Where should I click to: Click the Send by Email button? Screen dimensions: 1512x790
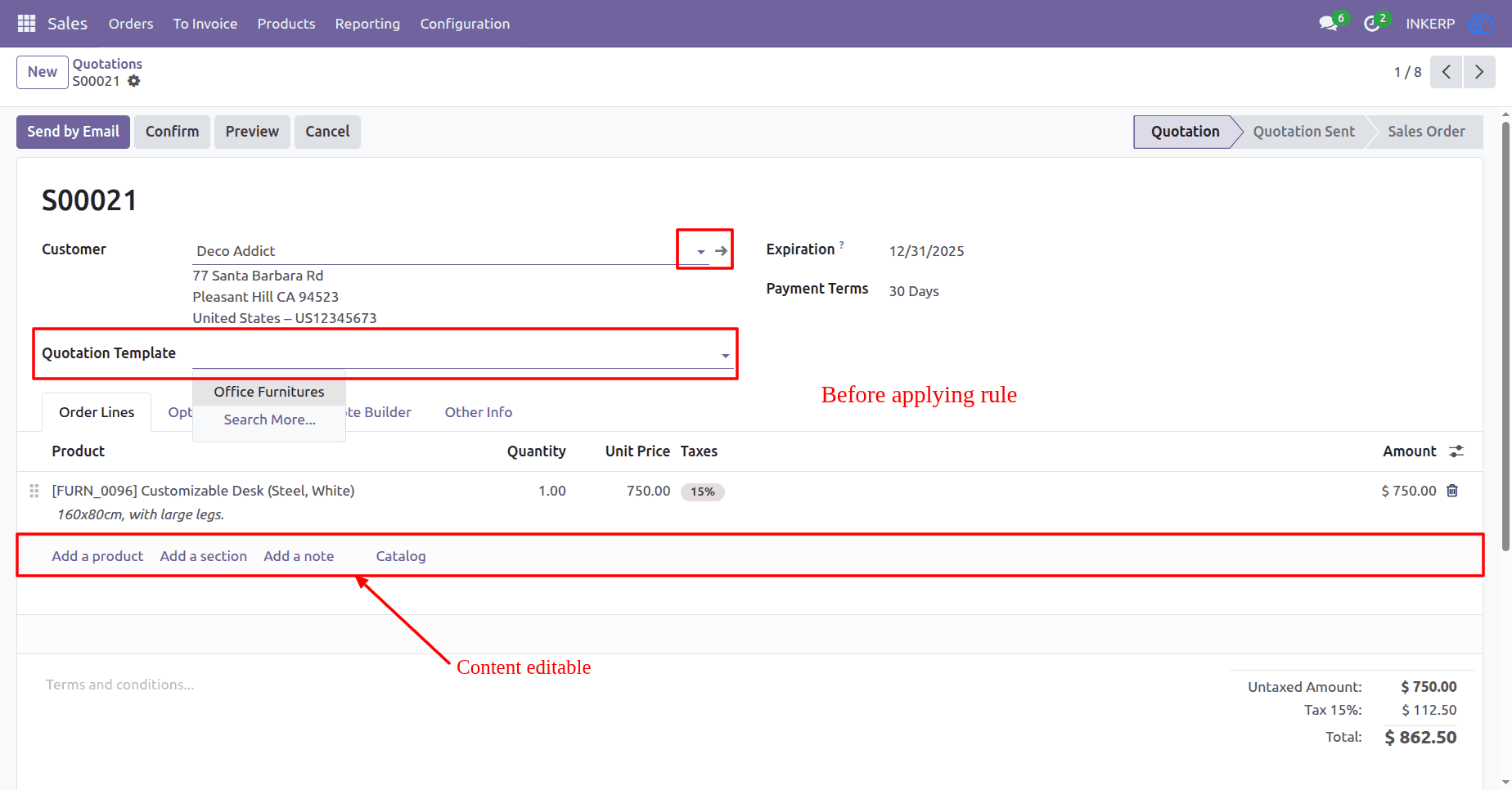pyautogui.click(x=73, y=132)
